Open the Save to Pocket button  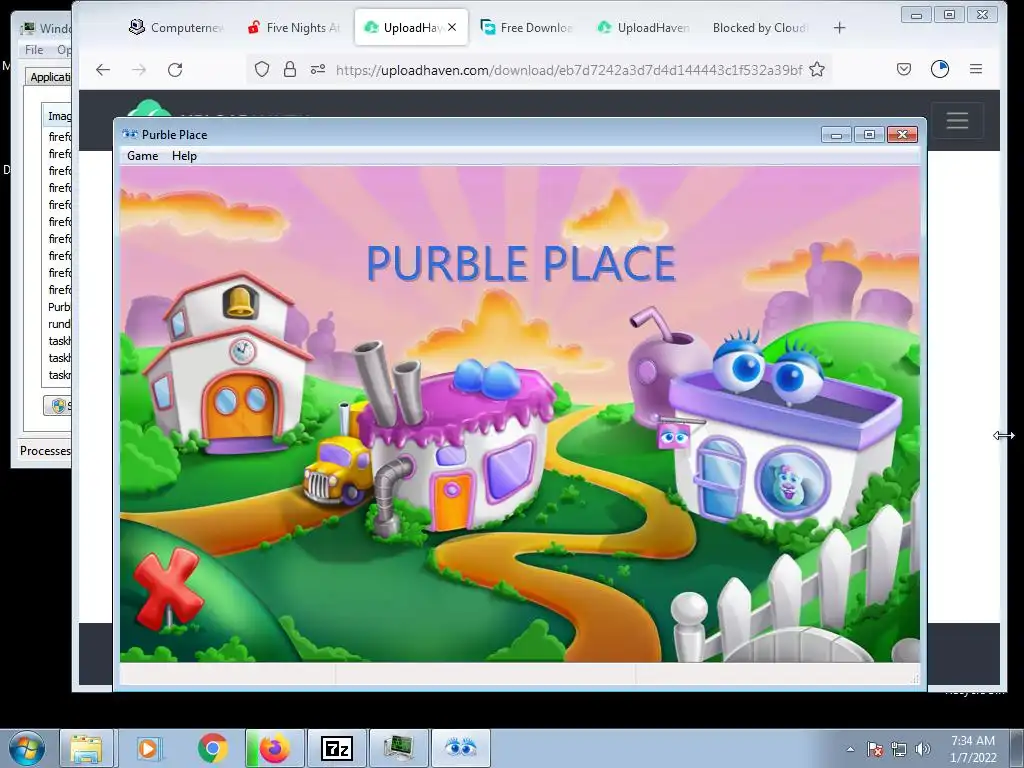(x=904, y=69)
